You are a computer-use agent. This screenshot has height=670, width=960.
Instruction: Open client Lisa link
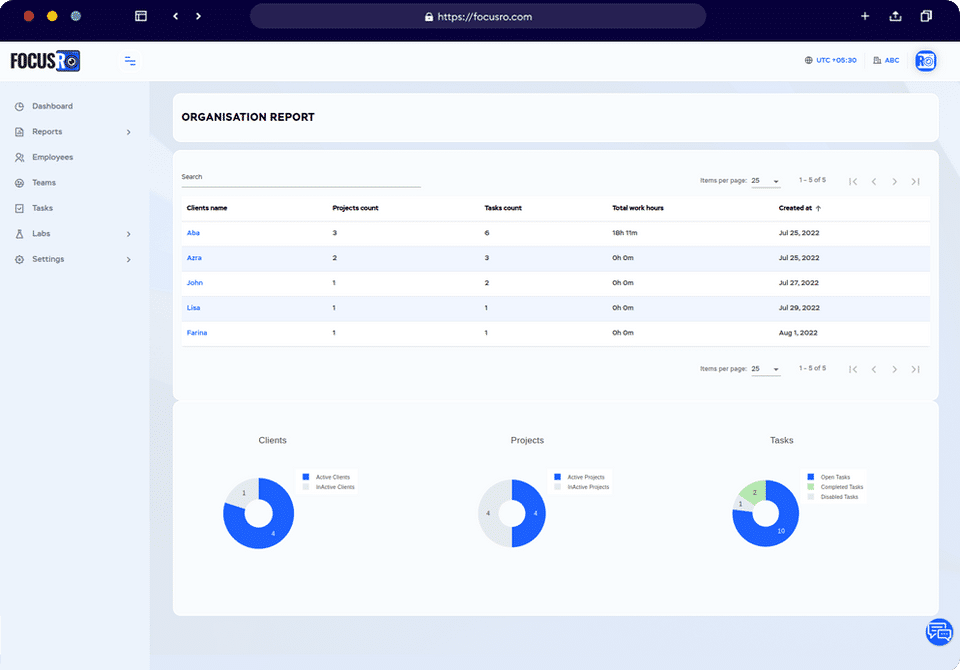[x=193, y=308]
